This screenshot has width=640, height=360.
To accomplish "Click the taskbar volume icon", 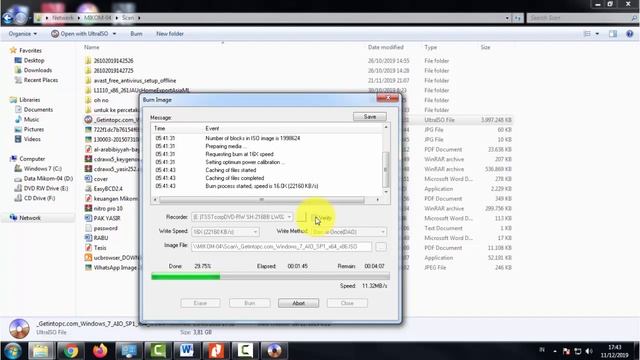I will tap(589, 351).
